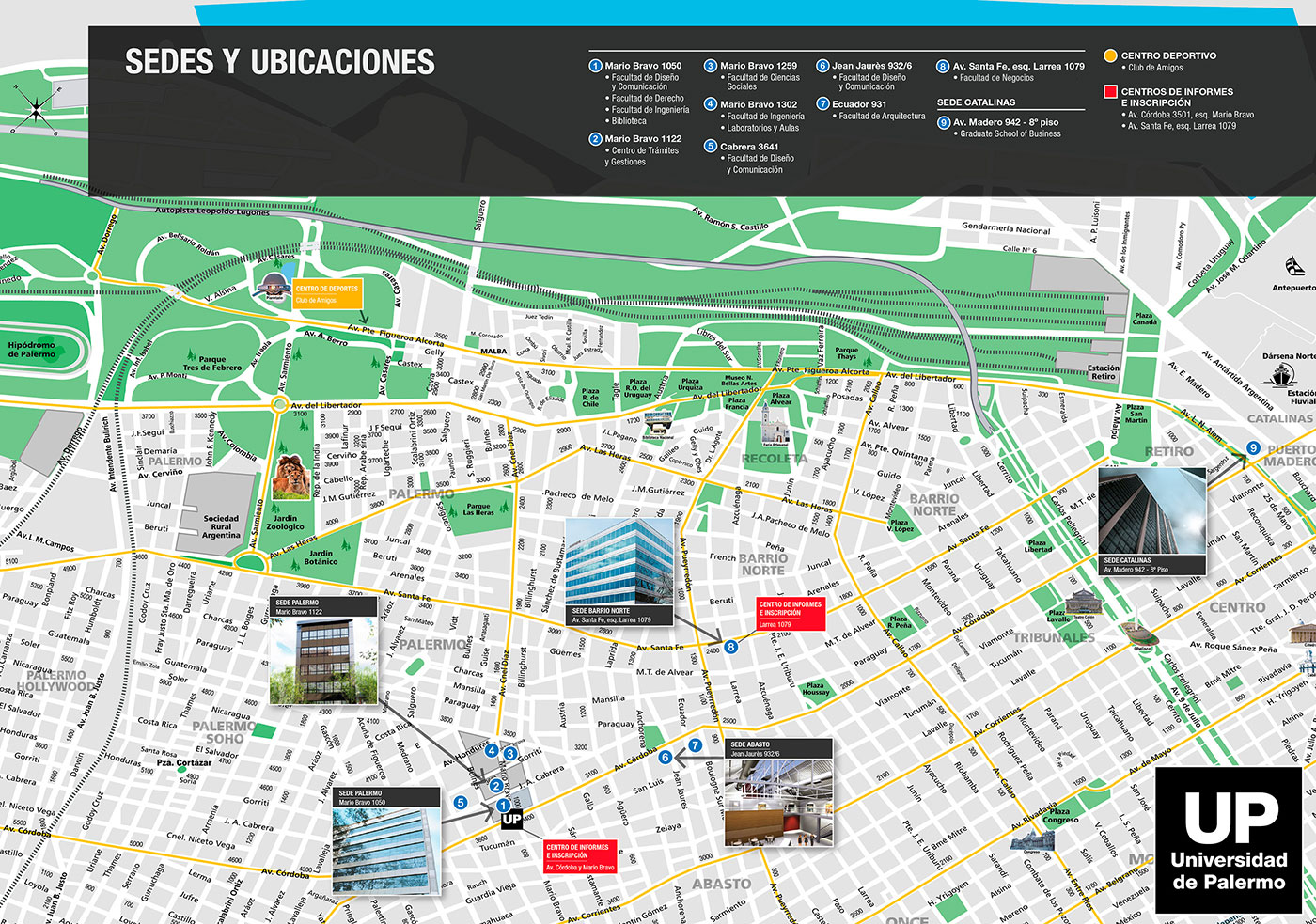This screenshot has width=1316, height=924.
Task: Click the sailboat icon at Antepuerto
Action: click(x=1294, y=268)
